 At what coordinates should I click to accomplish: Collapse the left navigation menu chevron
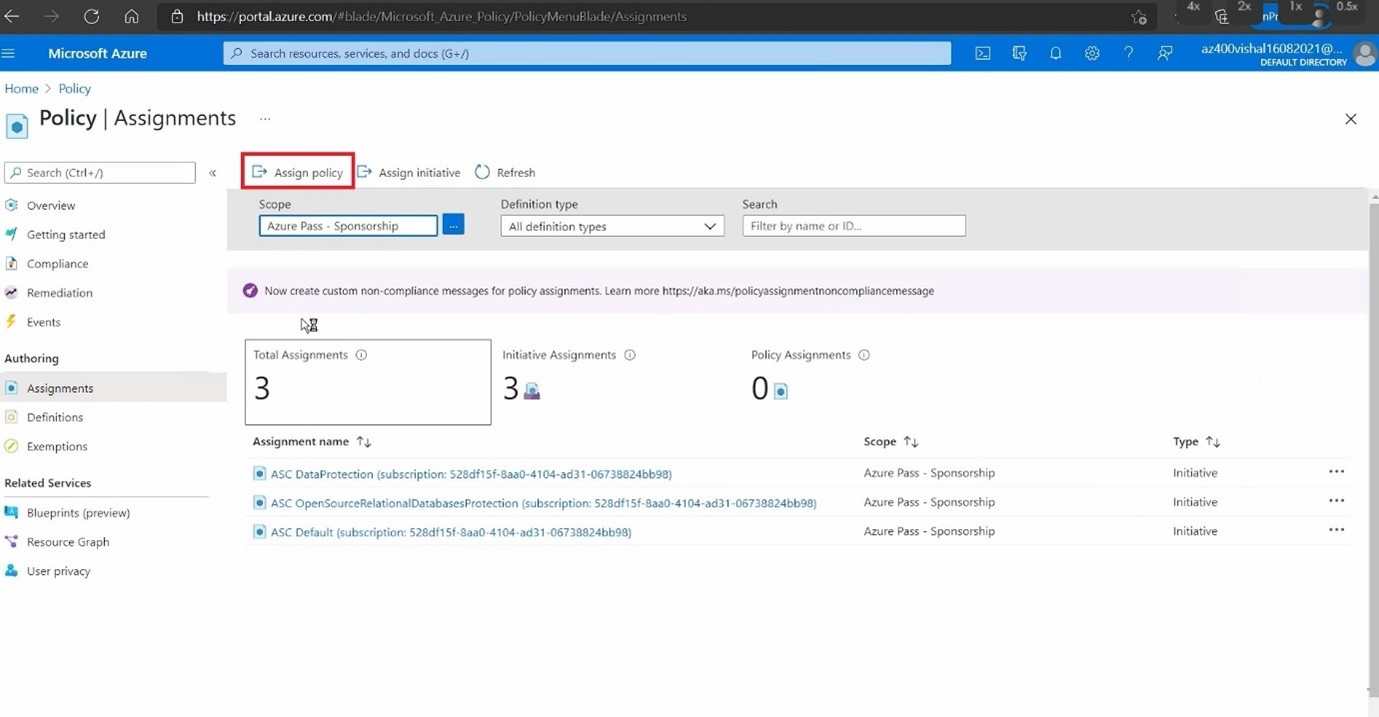tap(212, 173)
